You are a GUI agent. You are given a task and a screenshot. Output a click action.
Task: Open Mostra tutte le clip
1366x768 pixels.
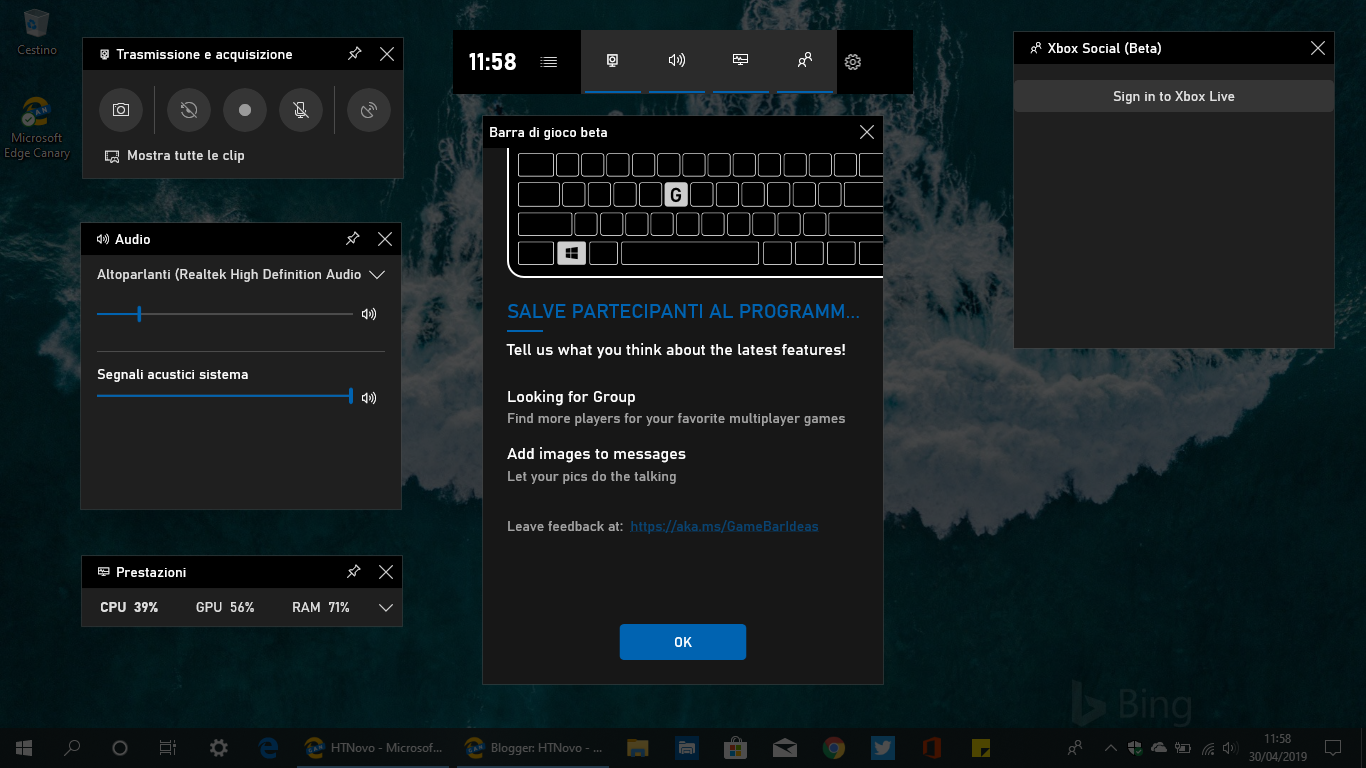[175, 156]
